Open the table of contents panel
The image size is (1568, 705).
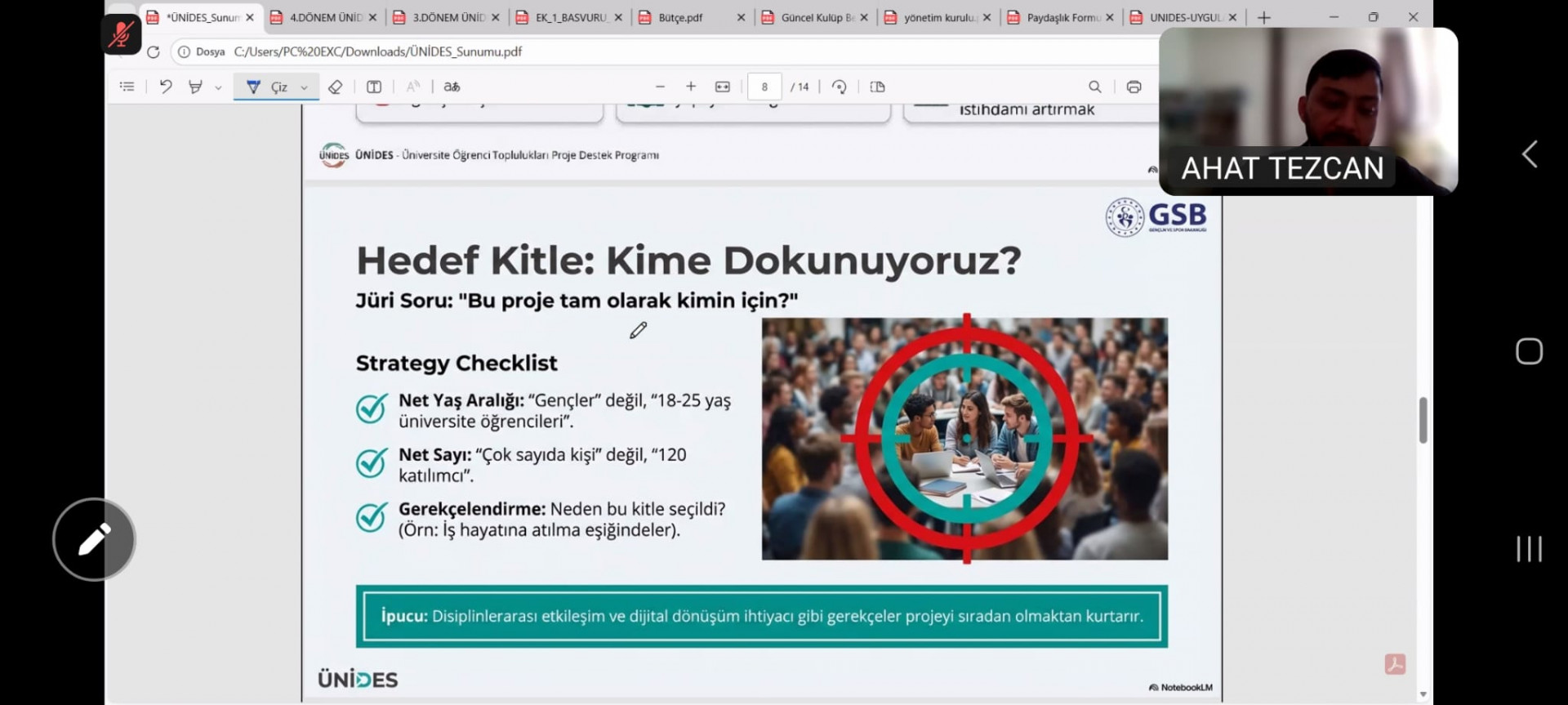127,87
